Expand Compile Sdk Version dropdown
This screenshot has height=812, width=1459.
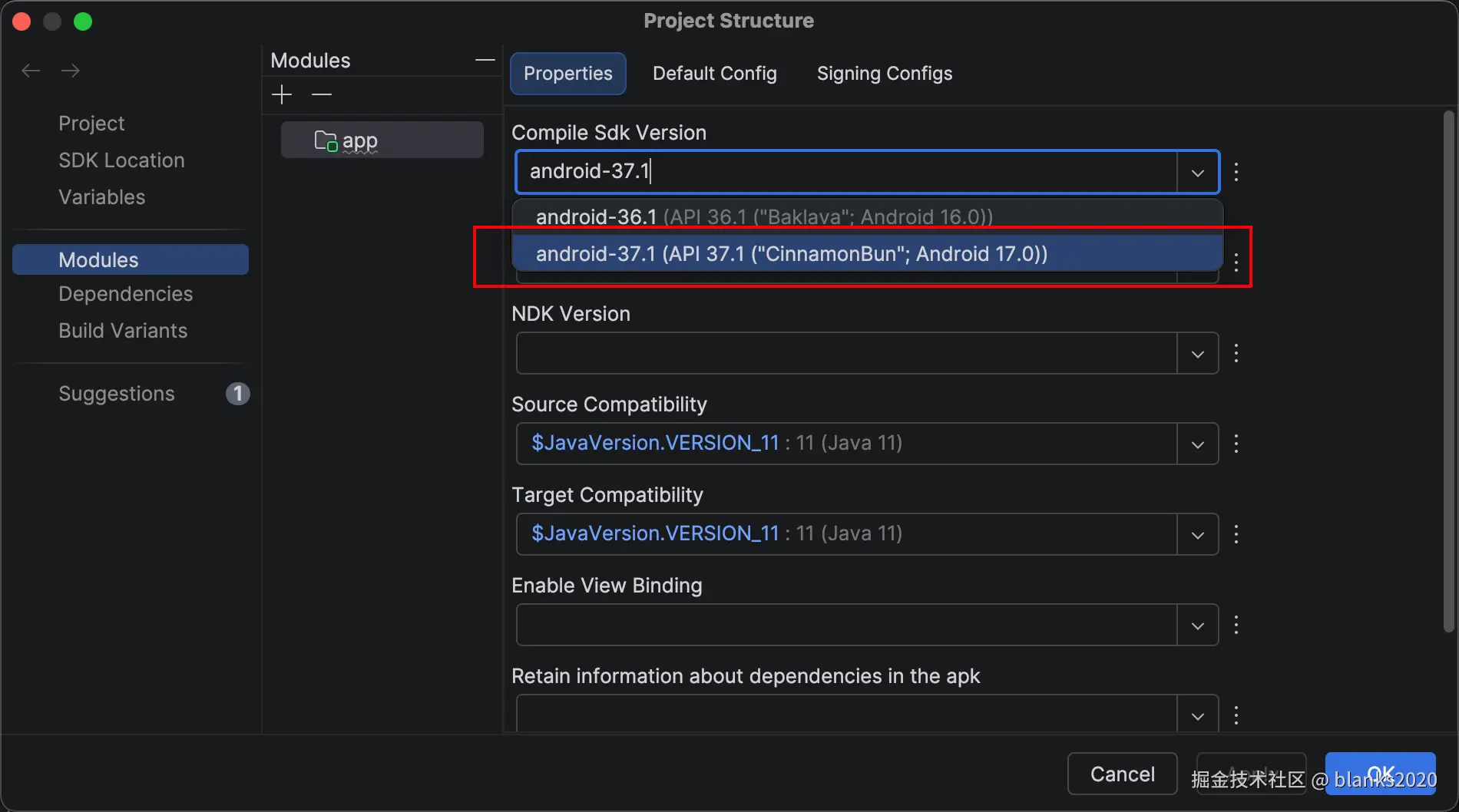[1197, 172]
